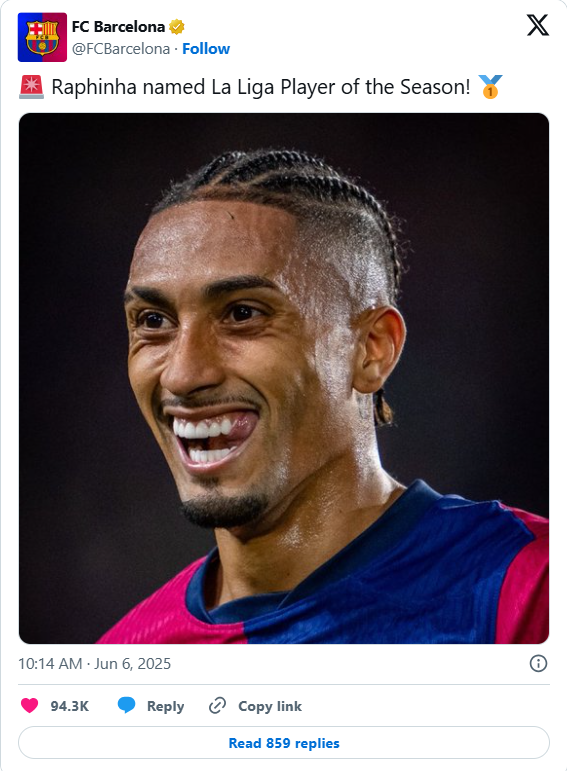Like the tweet with heart icon
This screenshot has height=771, width=567.
click(30, 706)
